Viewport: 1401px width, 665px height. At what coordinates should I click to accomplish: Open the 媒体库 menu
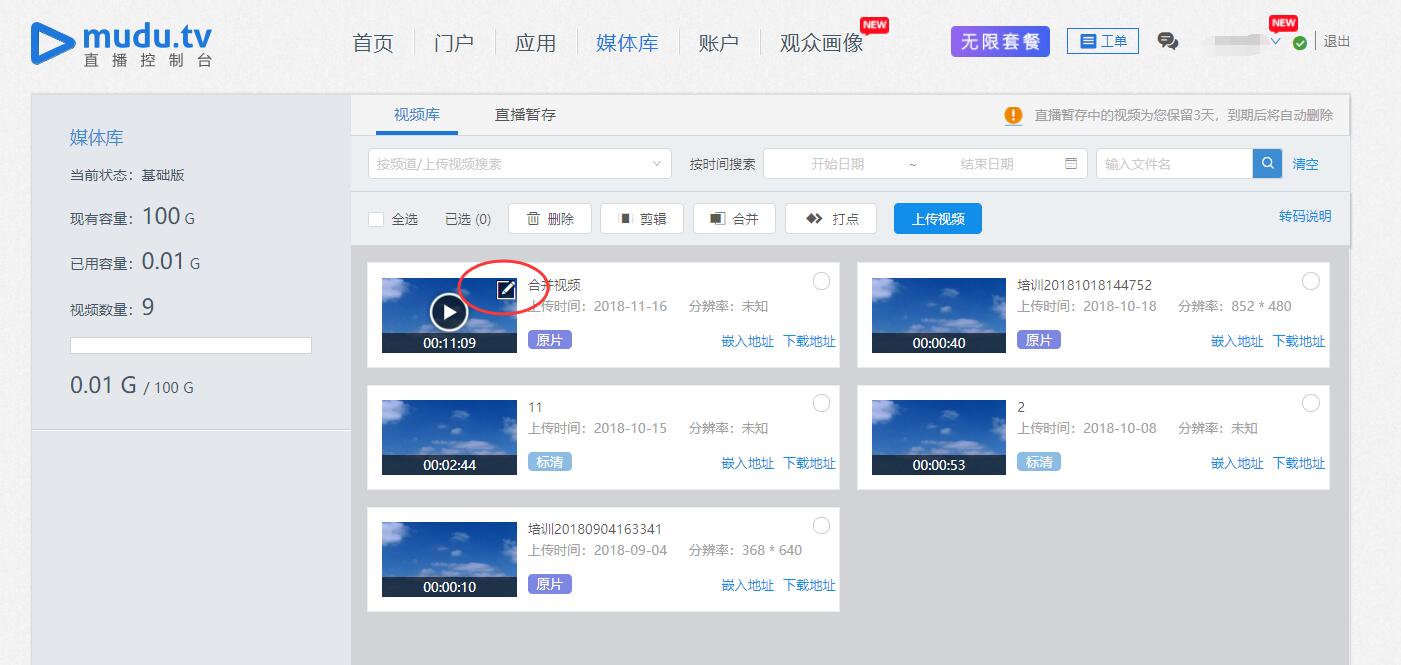point(627,43)
